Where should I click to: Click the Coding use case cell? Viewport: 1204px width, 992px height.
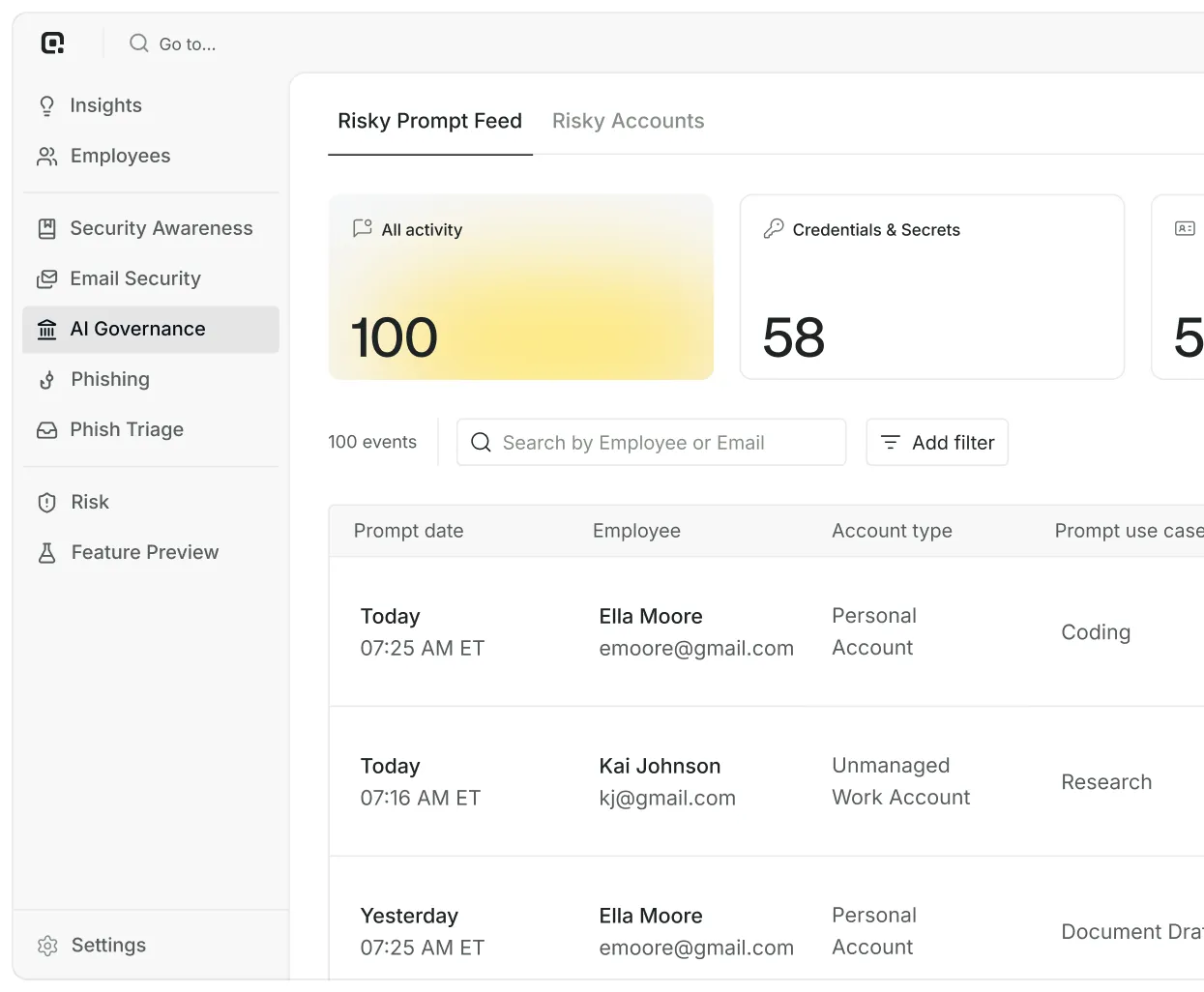(x=1096, y=632)
